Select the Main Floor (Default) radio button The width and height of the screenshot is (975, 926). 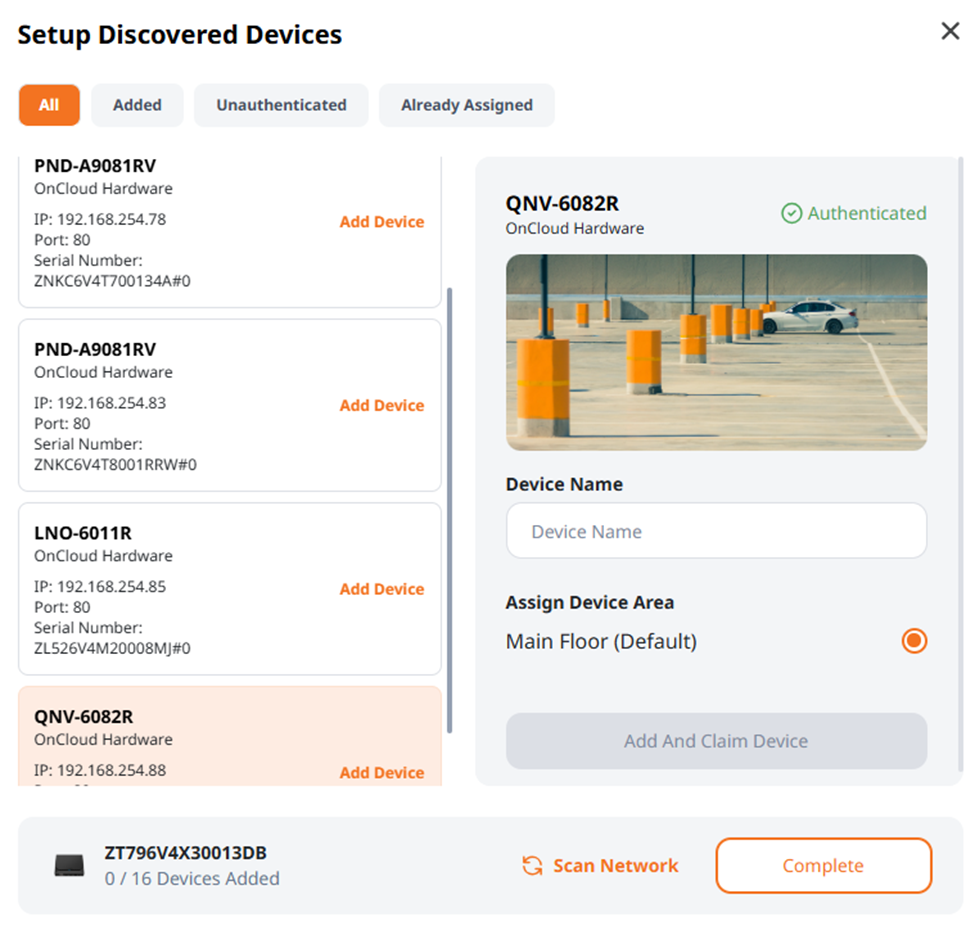pyautogui.click(x=914, y=641)
